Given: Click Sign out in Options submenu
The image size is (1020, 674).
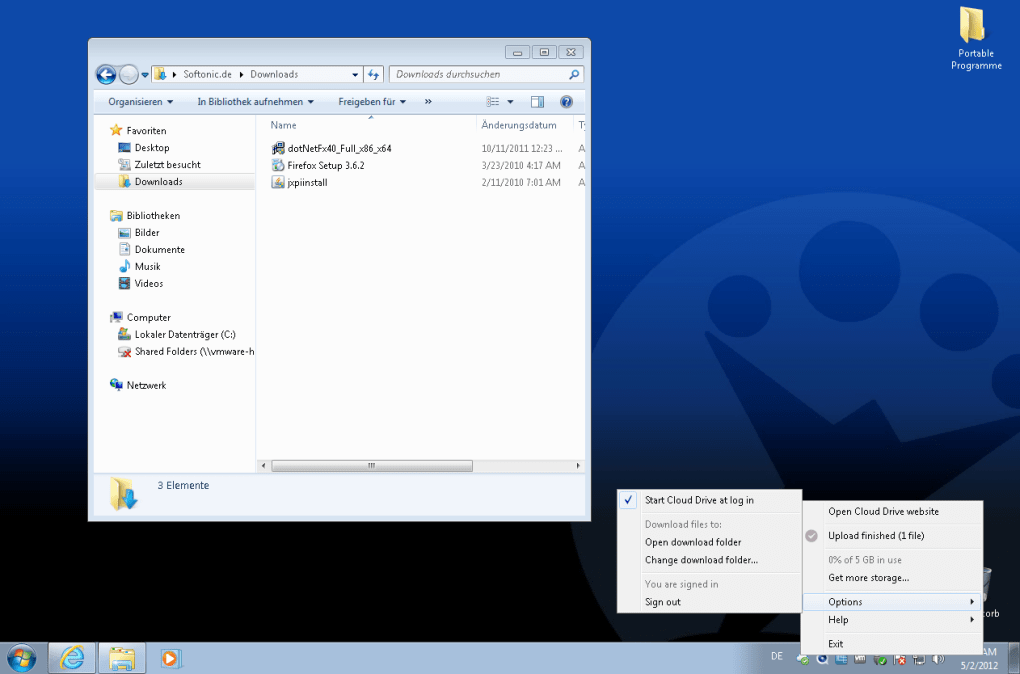Looking at the screenshot, I should pyautogui.click(x=663, y=602).
